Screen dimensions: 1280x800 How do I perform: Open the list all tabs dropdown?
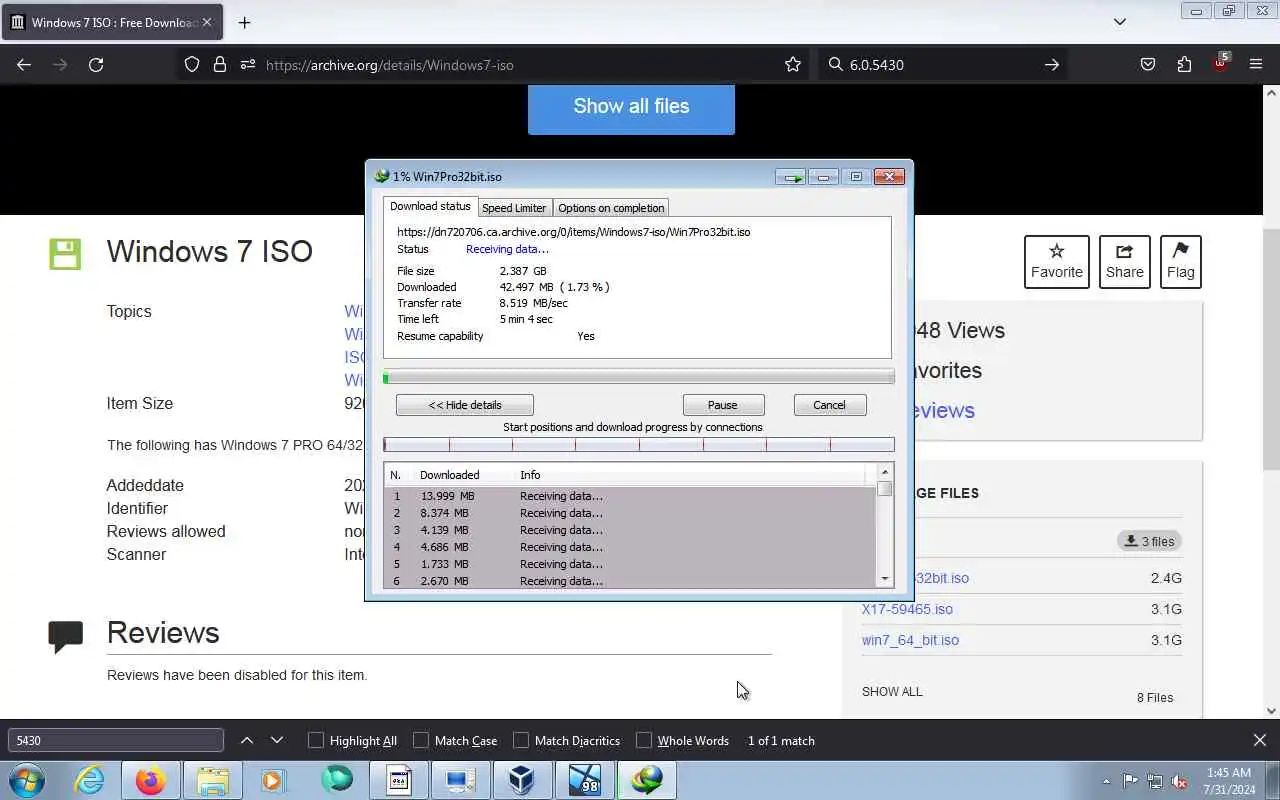coord(1120,22)
